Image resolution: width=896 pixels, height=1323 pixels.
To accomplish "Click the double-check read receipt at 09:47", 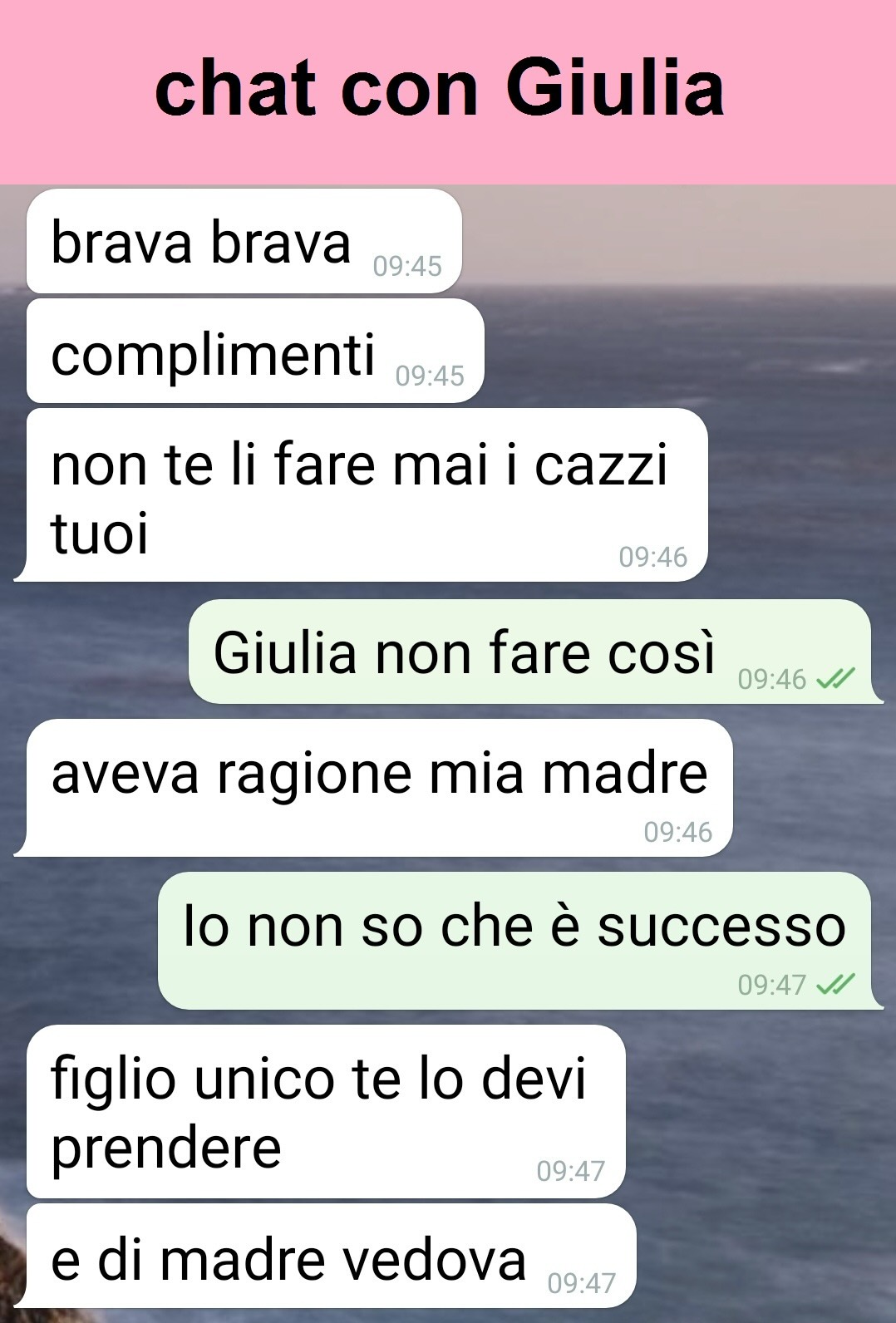I will pyautogui.click(x=835, y=985).
